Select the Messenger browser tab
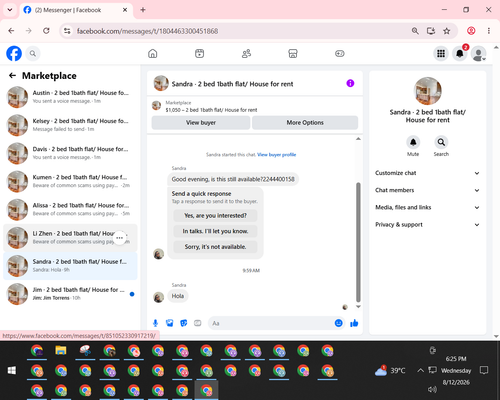This screenshot has width=500, height=400. [76, 10]
